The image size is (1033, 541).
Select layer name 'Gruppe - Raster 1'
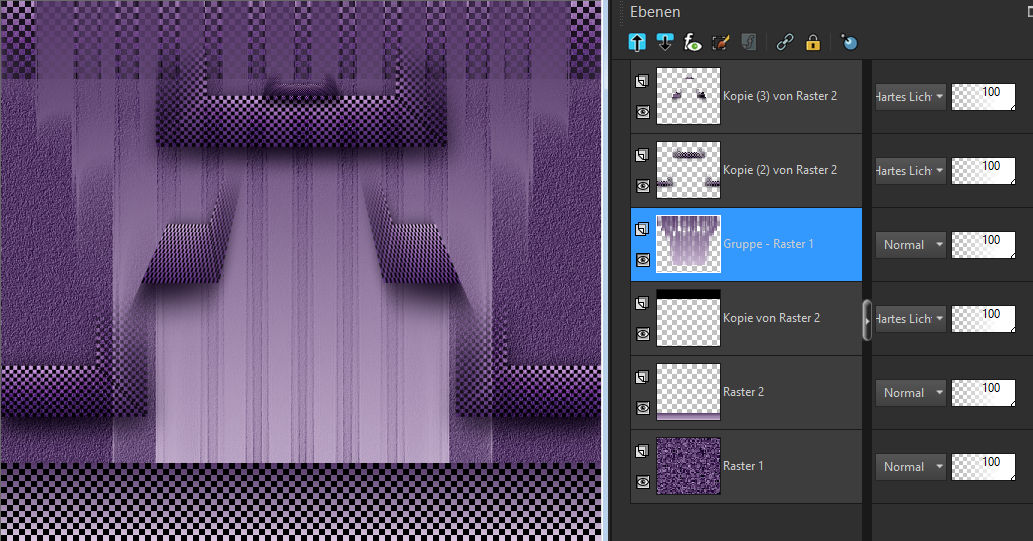click(768, 244)
